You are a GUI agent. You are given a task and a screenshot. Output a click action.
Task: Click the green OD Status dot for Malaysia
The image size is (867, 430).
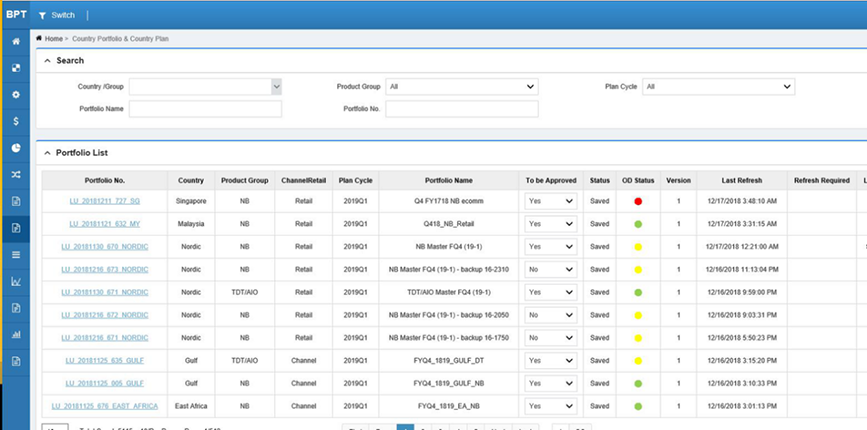coord(638,224)
